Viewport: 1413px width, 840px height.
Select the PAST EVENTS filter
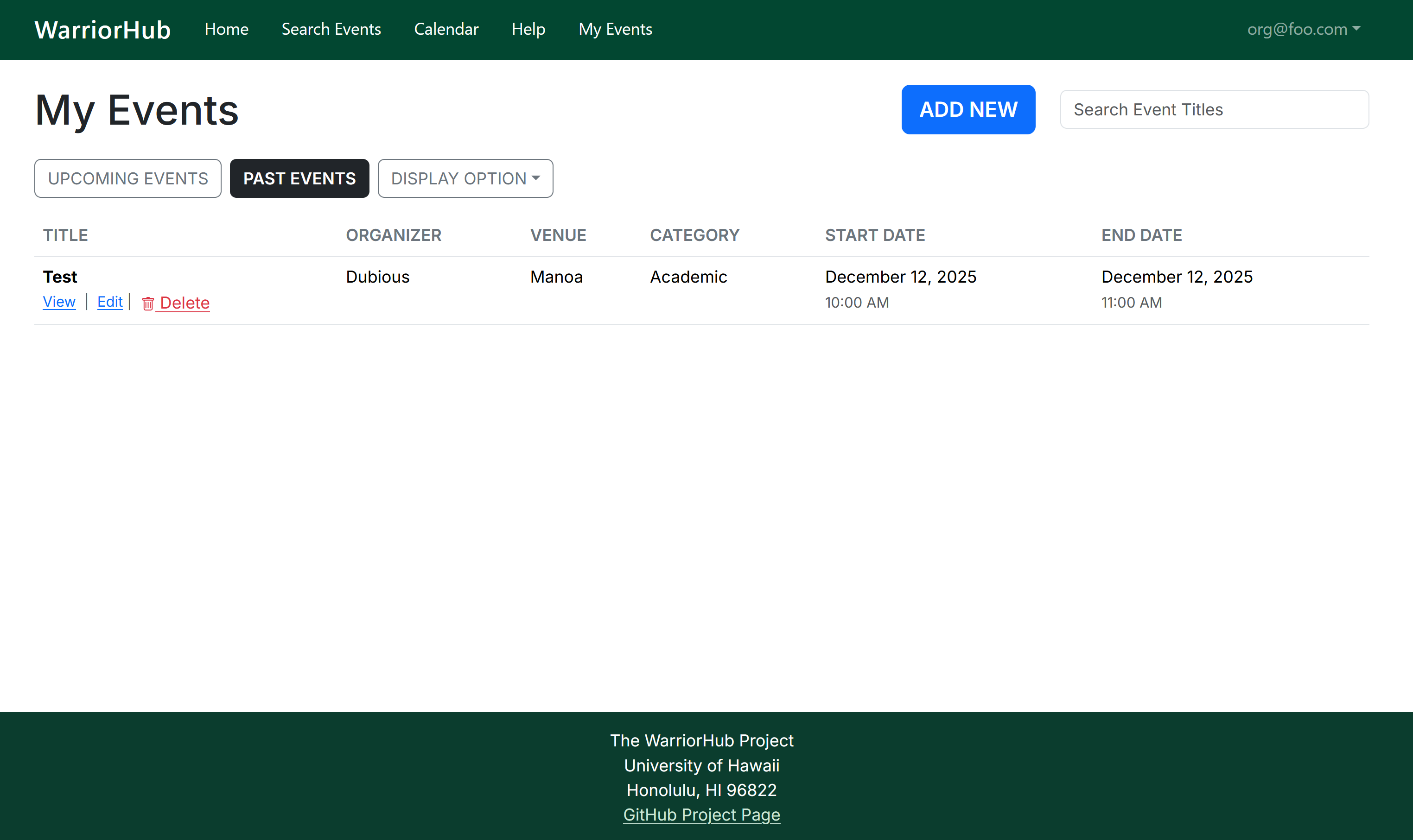coord(299,178)
